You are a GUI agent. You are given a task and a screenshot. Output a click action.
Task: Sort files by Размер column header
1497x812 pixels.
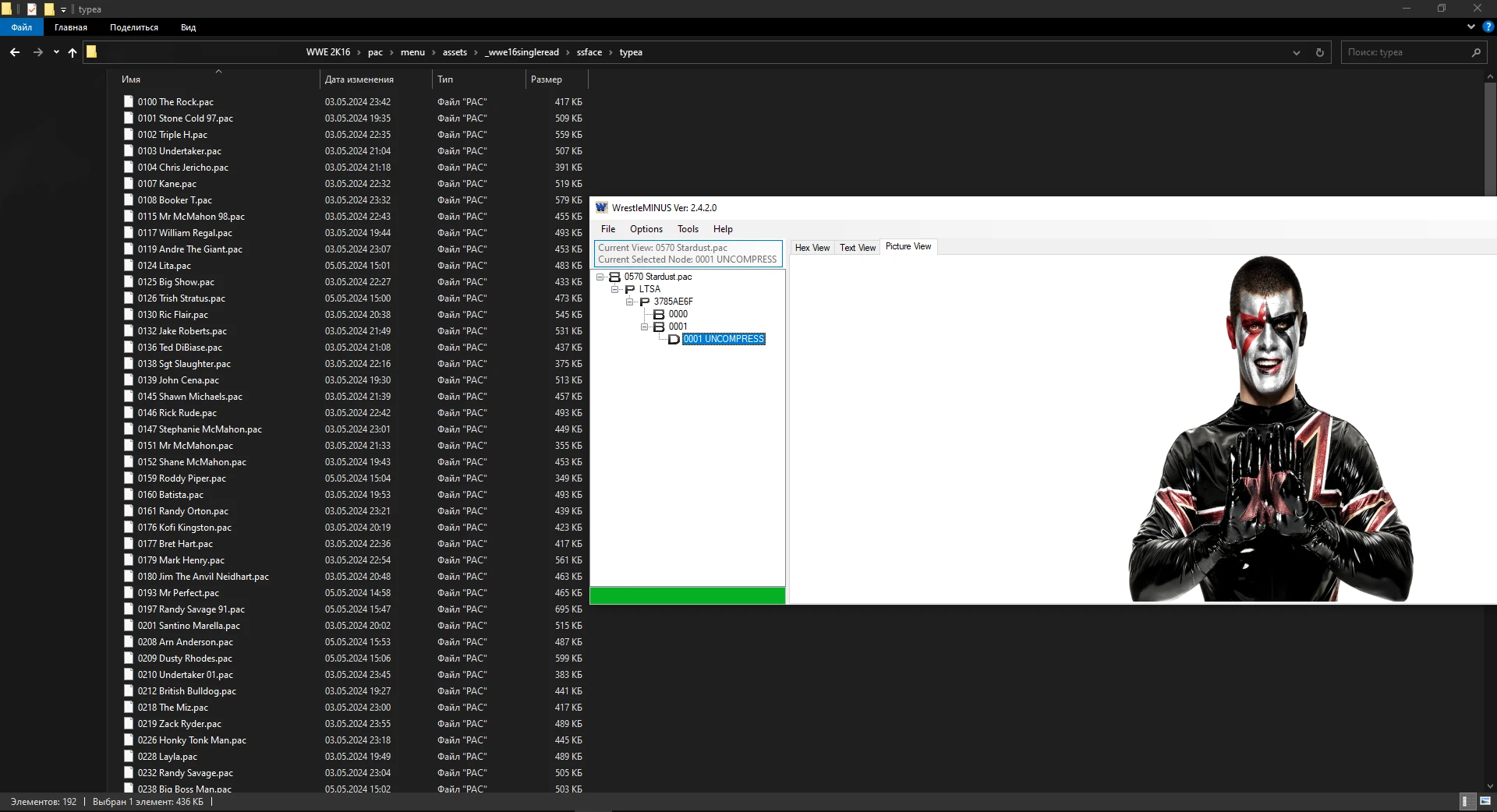click(x=547, y=79)
